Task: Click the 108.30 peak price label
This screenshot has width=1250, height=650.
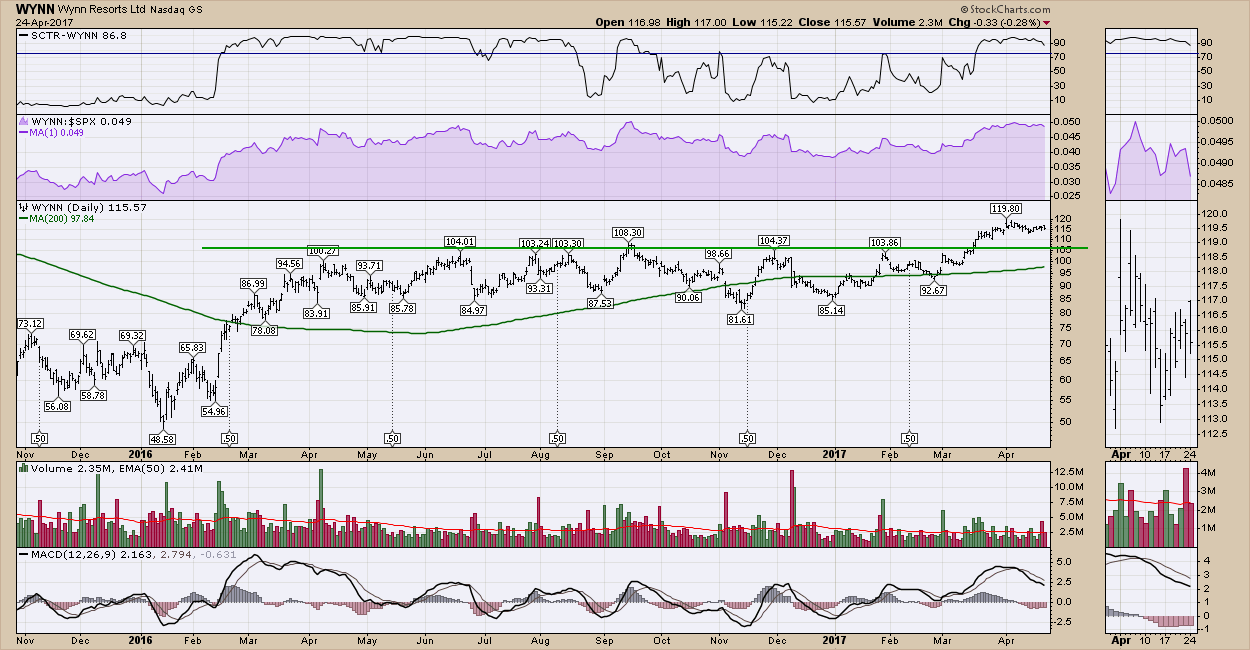Action: click(629, 231)
